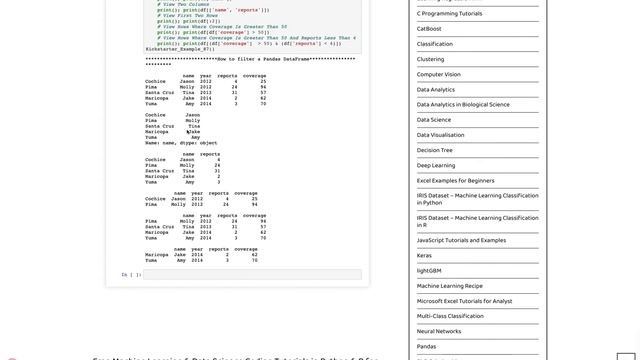The height and width of the screenshot is (360, 640).
Task: Open Excel Examples for Beginners
Action: (456, 180)
